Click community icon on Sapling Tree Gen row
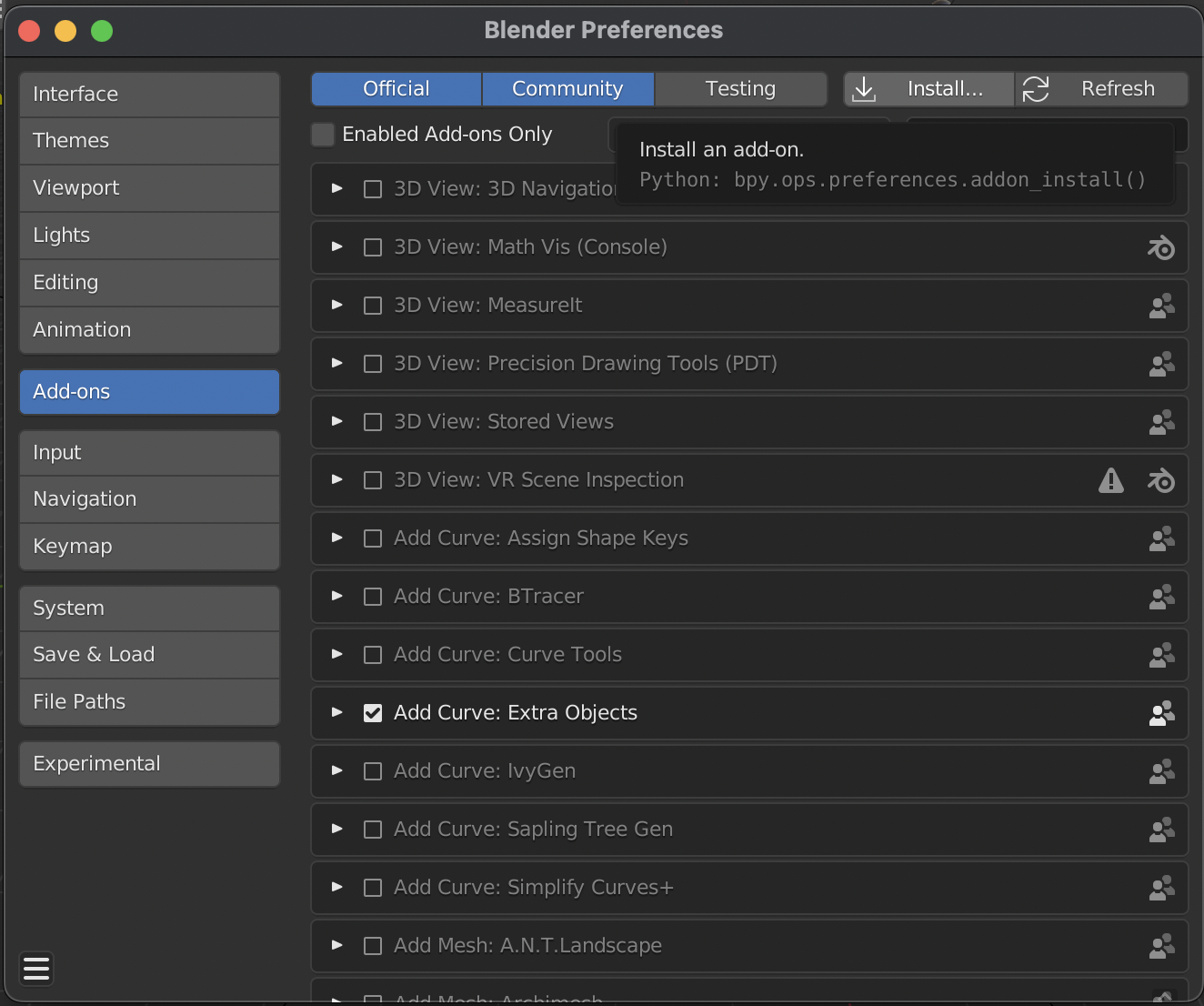Screen dimensions: 1204x1006 click(1161, 830)
